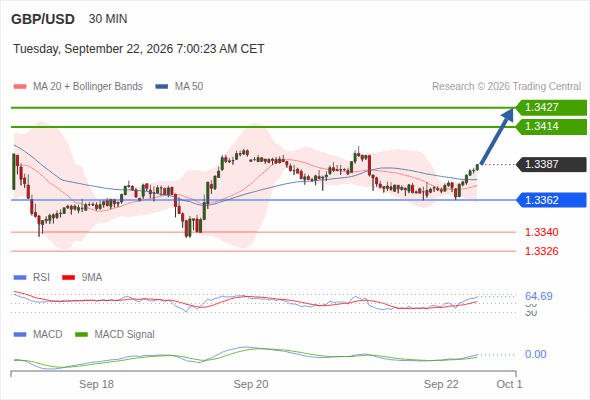
Task: Click the GBP/USD pair title
Action: coord(43,19)
